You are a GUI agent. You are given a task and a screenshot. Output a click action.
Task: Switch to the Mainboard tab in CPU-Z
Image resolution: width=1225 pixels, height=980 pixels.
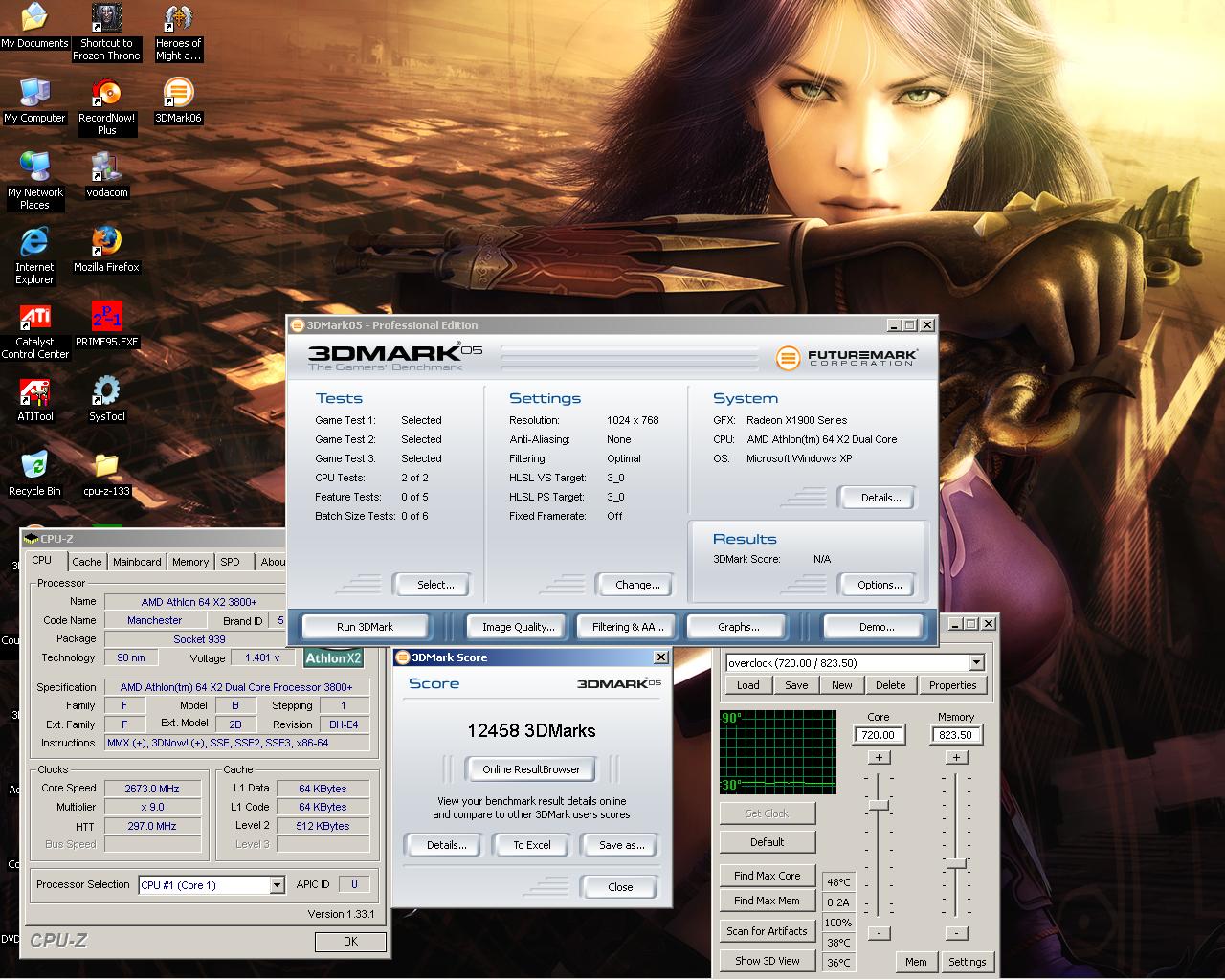(137, 562)
